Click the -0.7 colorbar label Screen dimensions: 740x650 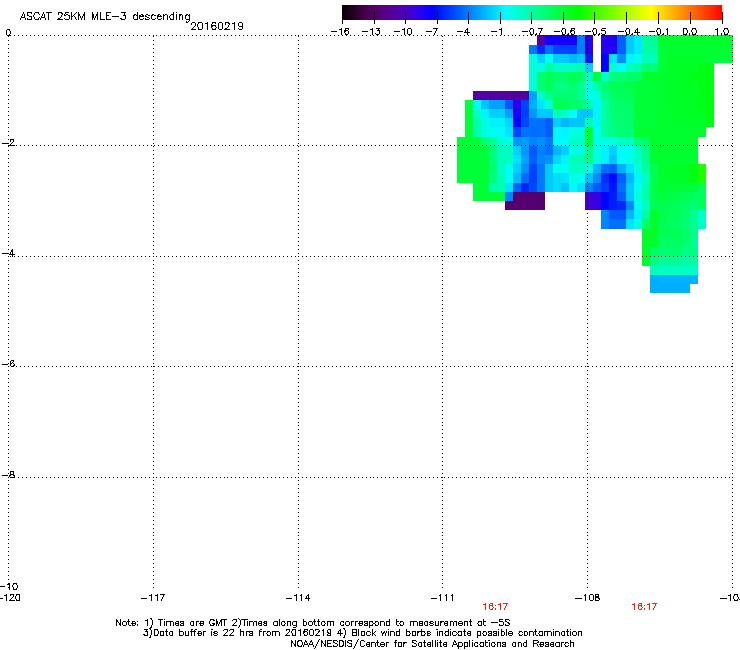532,32
